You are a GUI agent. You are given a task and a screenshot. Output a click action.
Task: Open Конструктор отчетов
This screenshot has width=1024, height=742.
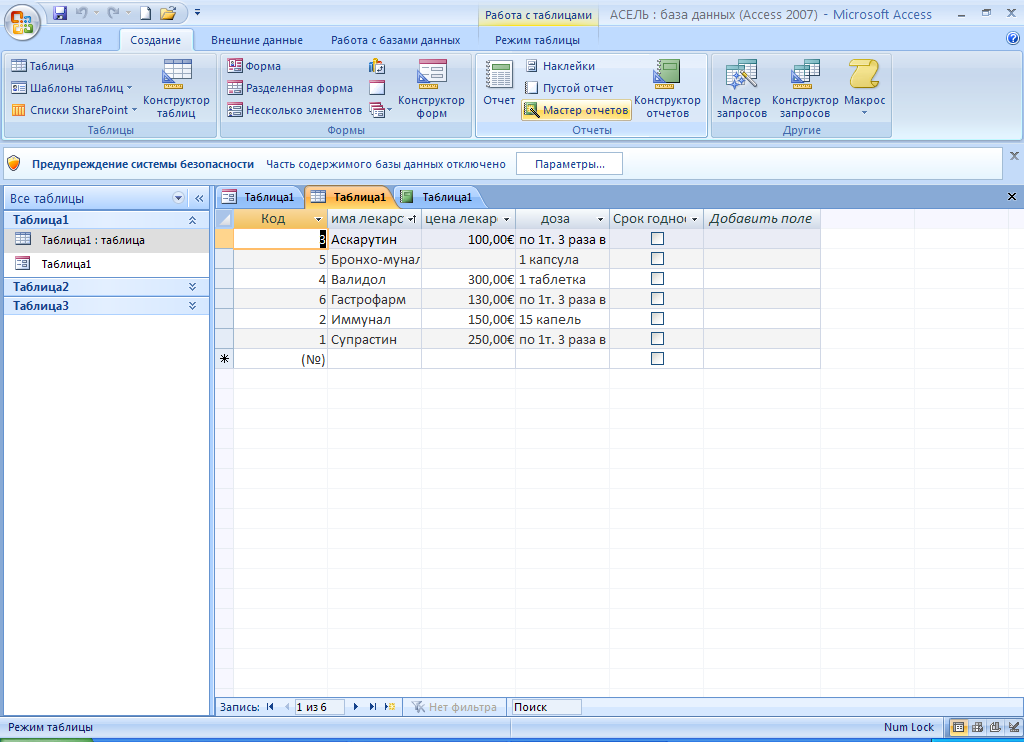(x=667, y=89)
